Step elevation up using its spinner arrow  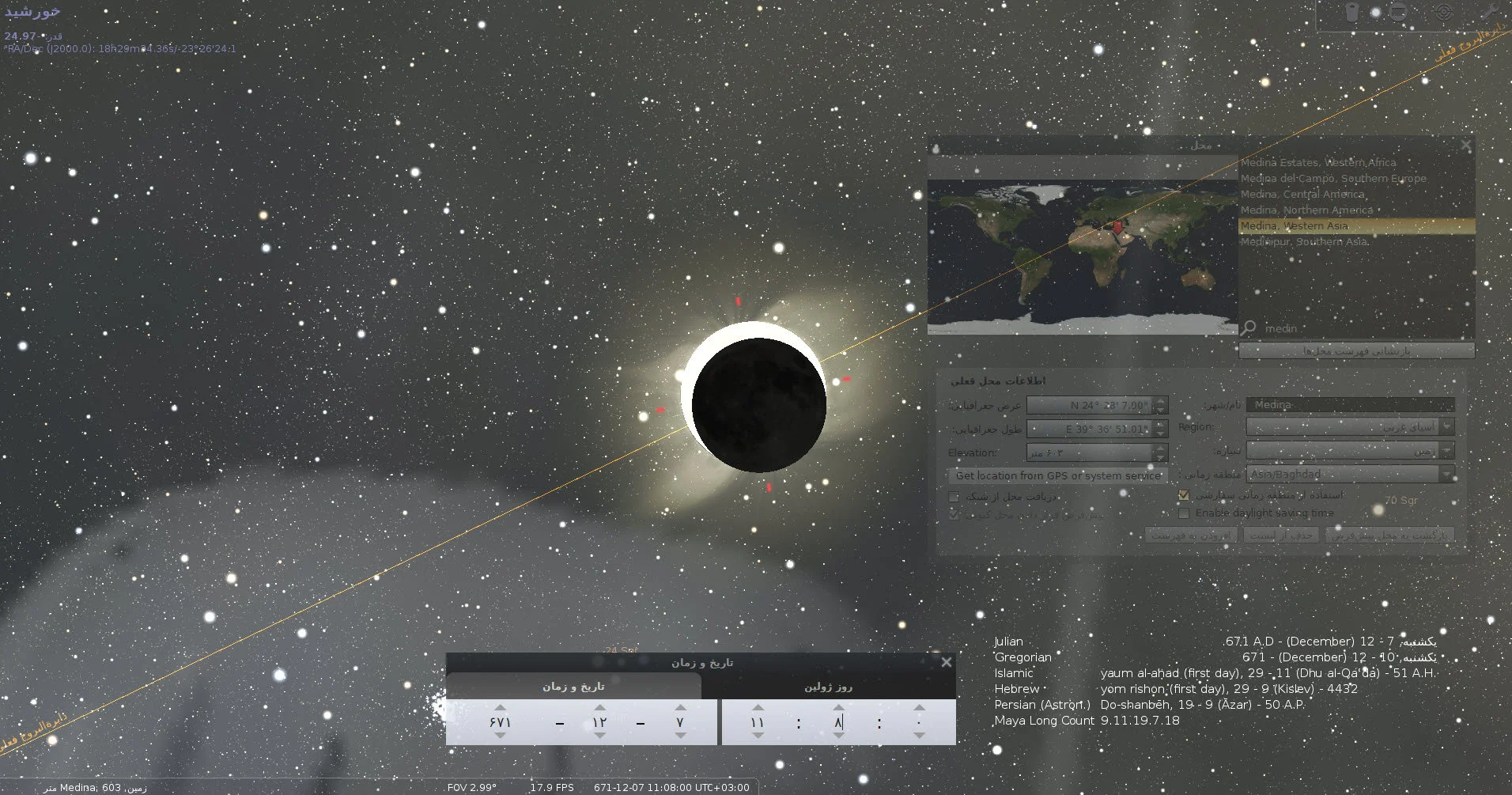pos(1160,449)
